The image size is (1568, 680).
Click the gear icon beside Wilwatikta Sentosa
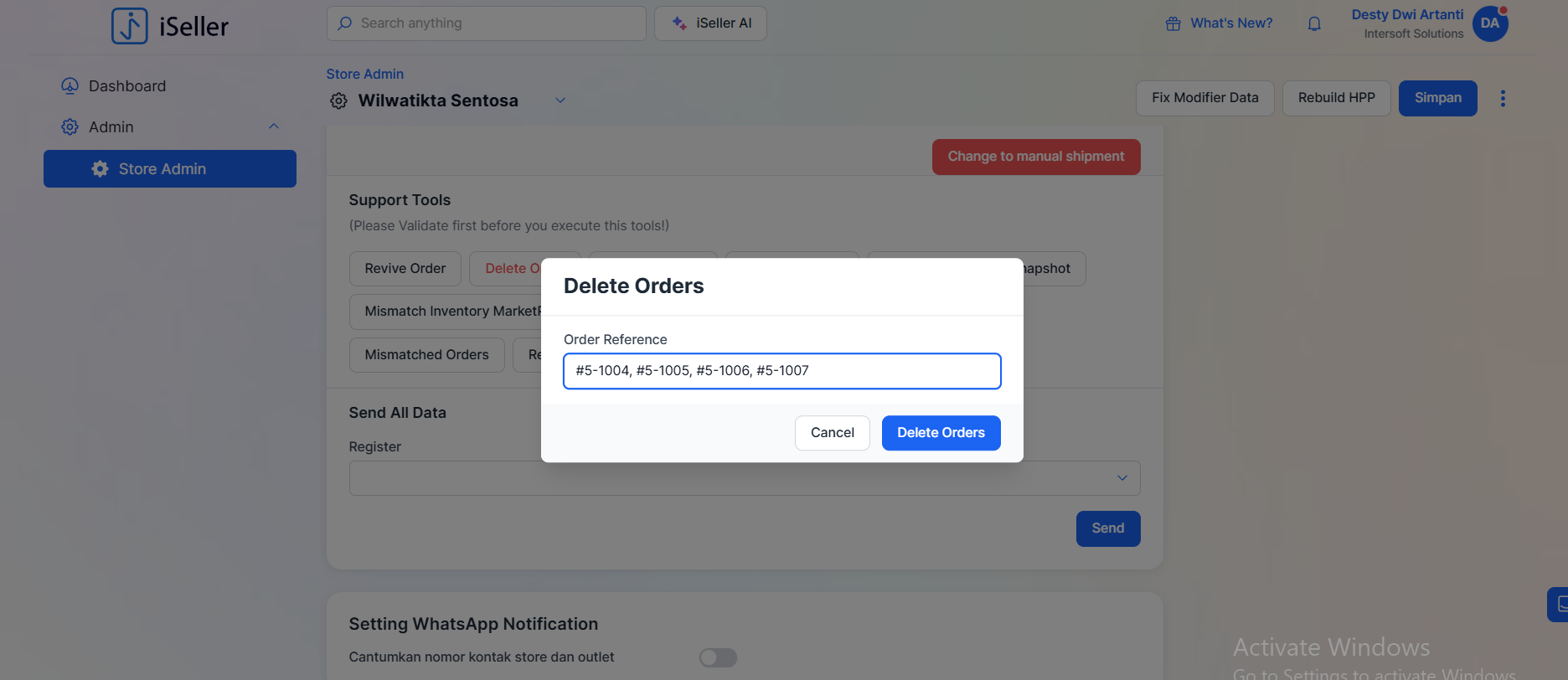pyautogui.click(x=338, y=101)
